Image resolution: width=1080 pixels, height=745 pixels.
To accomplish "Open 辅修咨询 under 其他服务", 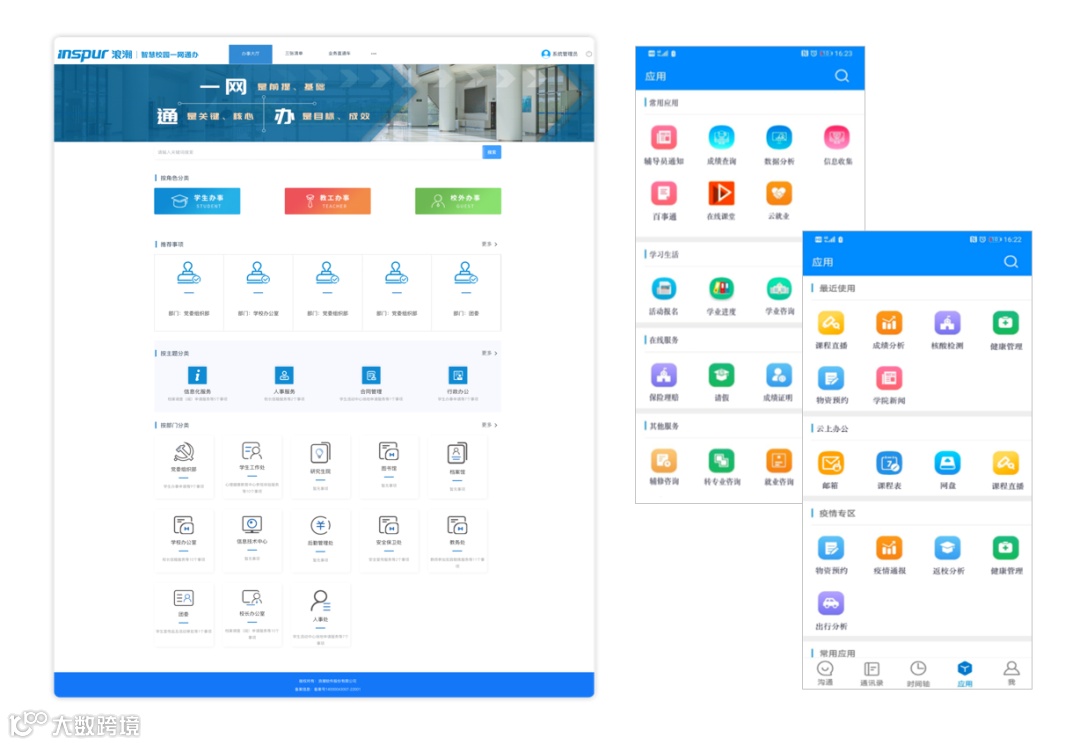I will point(664,460).
